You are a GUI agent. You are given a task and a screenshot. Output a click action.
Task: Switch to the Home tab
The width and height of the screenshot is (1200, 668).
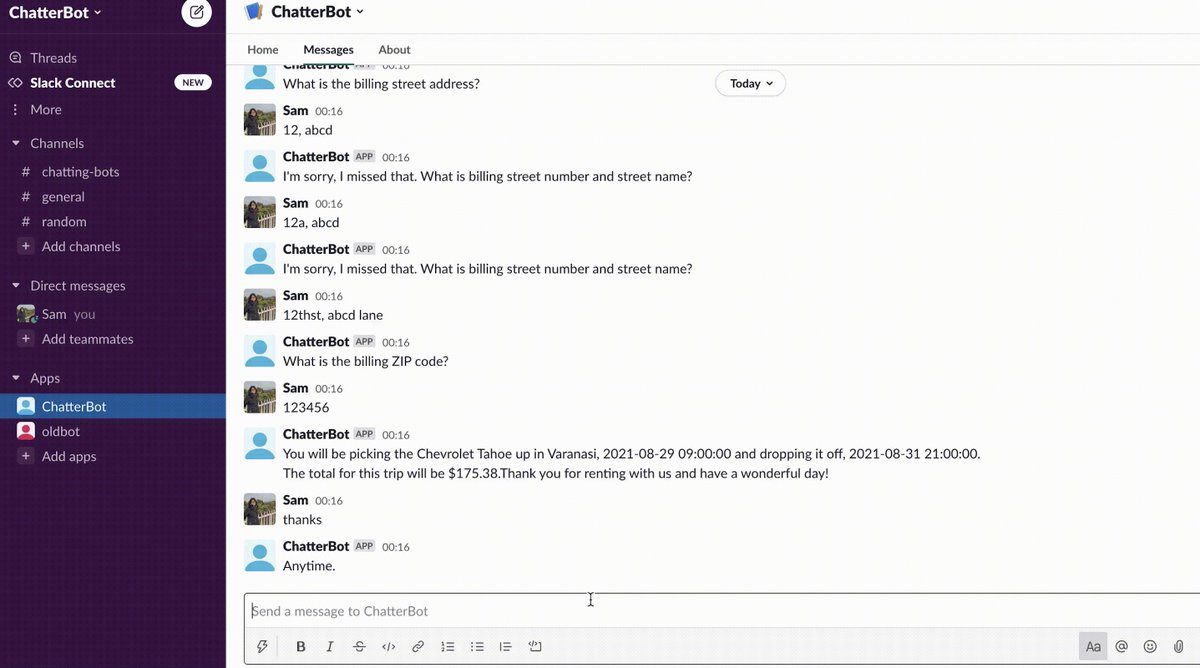[263, 50]
